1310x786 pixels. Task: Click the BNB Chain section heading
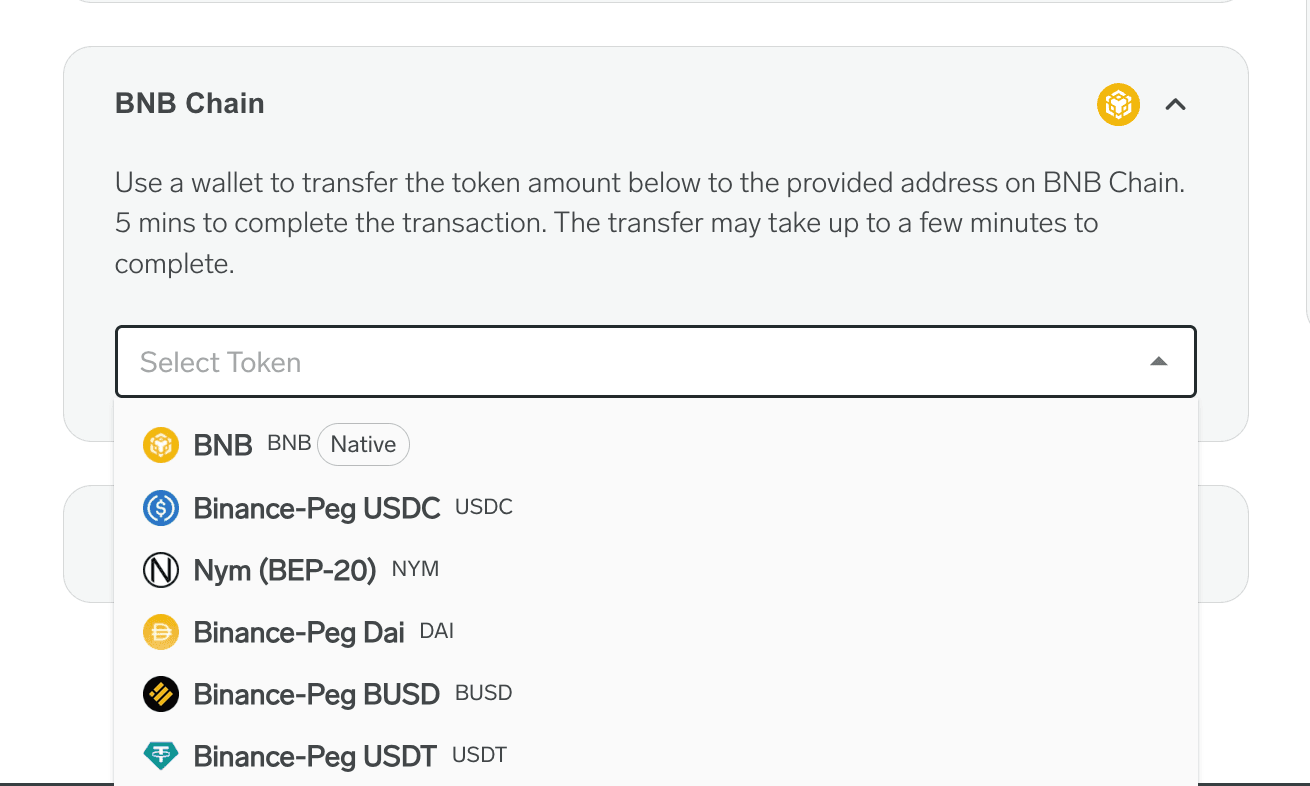point(190,104)
